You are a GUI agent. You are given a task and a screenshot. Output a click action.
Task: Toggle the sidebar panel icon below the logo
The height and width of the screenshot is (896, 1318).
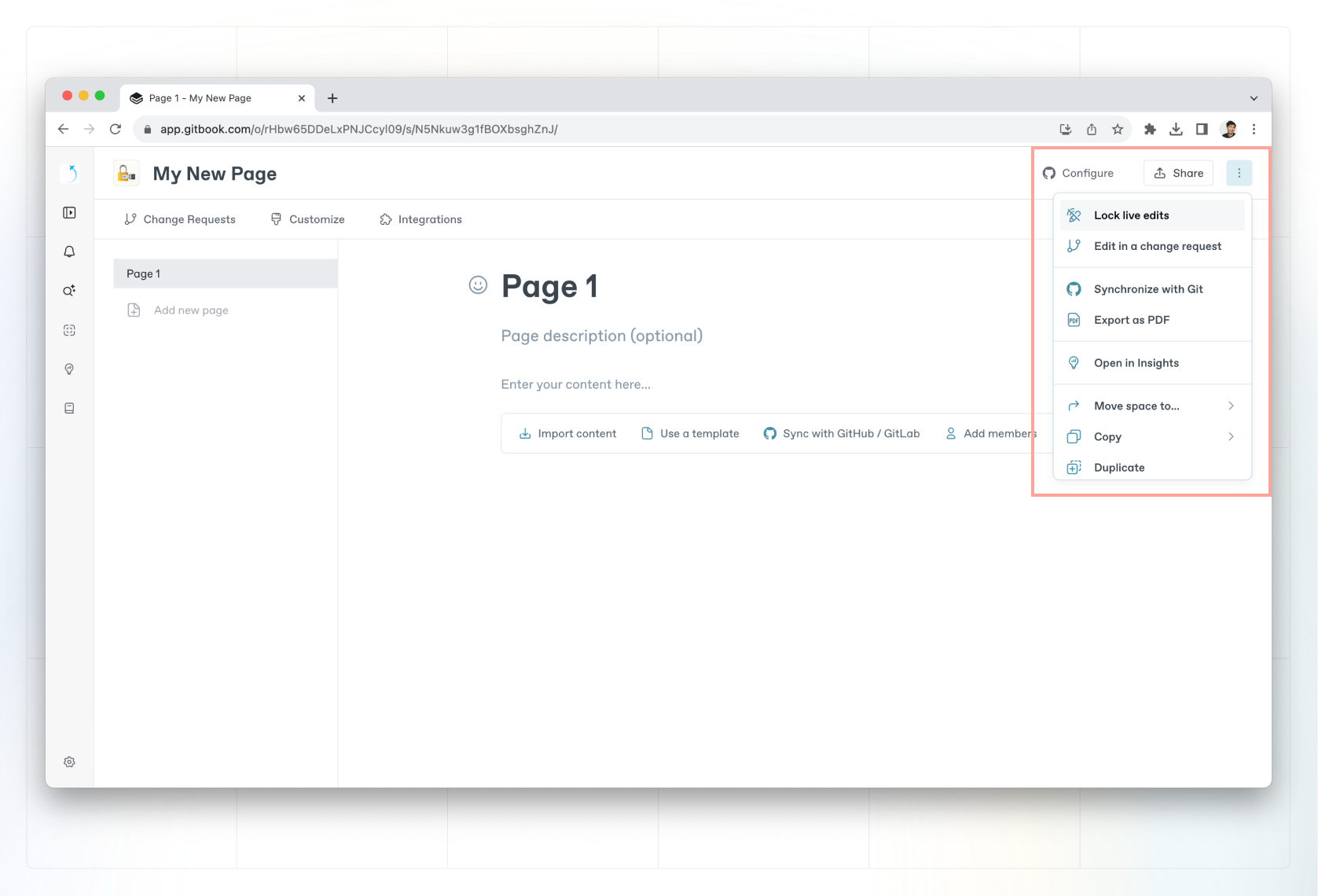pyautogui.click(x=69, y=213)
